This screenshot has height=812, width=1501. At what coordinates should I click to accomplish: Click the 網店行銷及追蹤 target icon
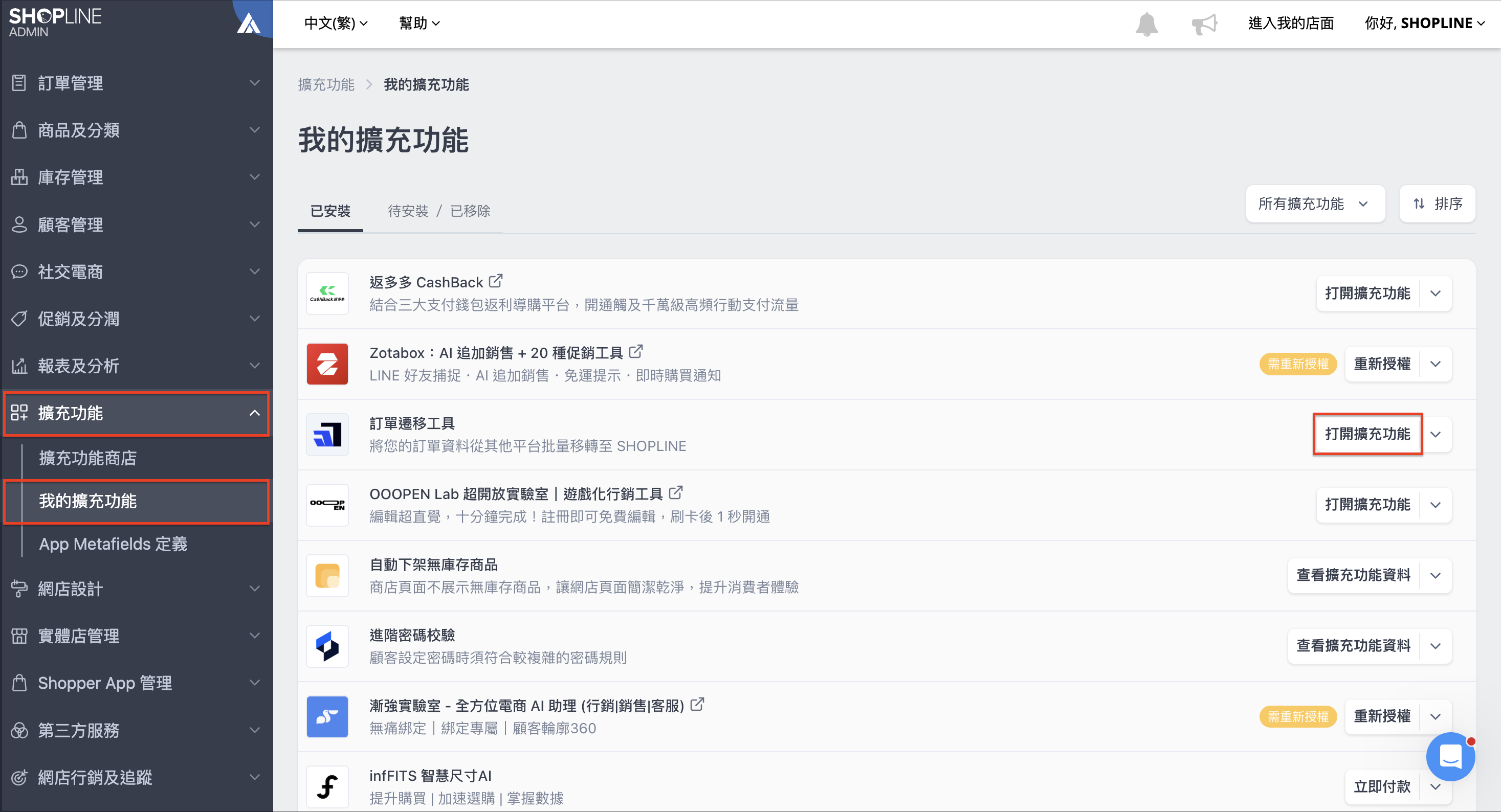[x=19, y=777]
